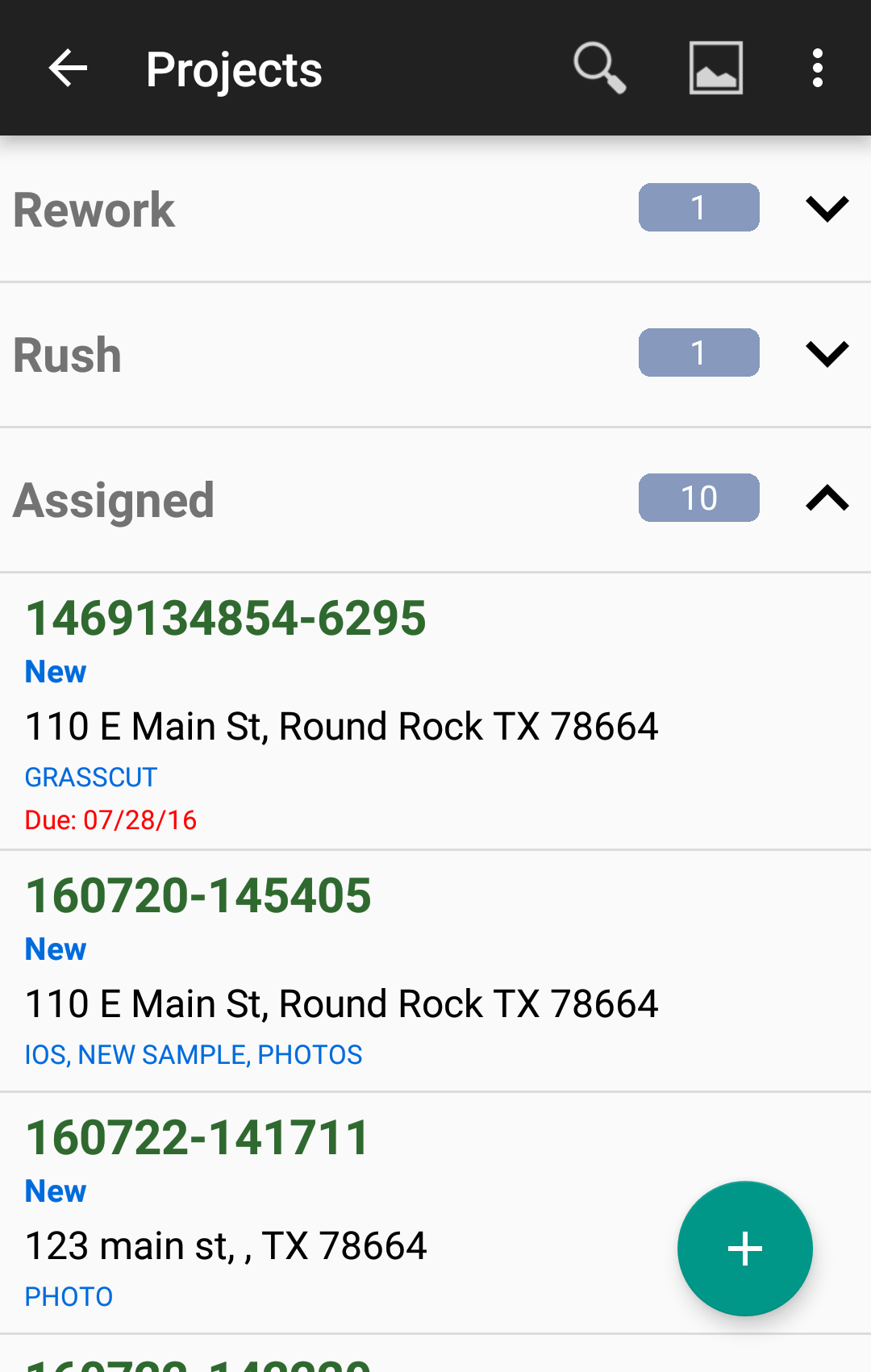Open project 160720-145405
The image size is (871, 1372).
(198, 896)
